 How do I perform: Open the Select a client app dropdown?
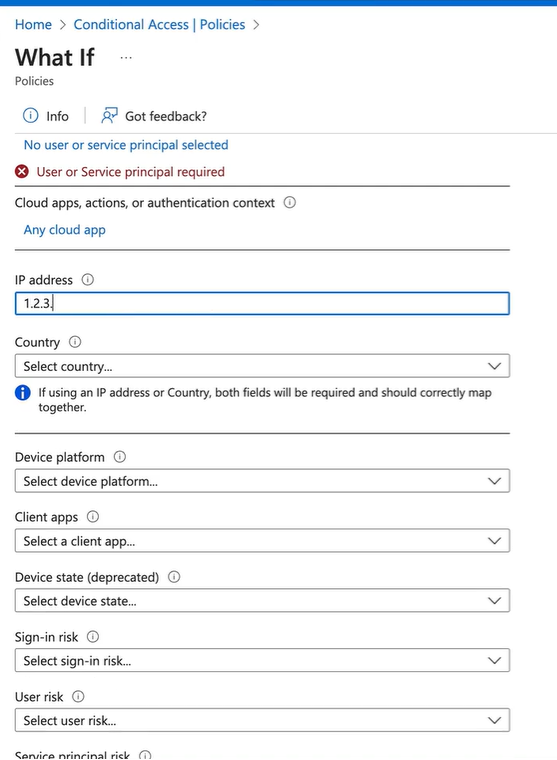262,541
